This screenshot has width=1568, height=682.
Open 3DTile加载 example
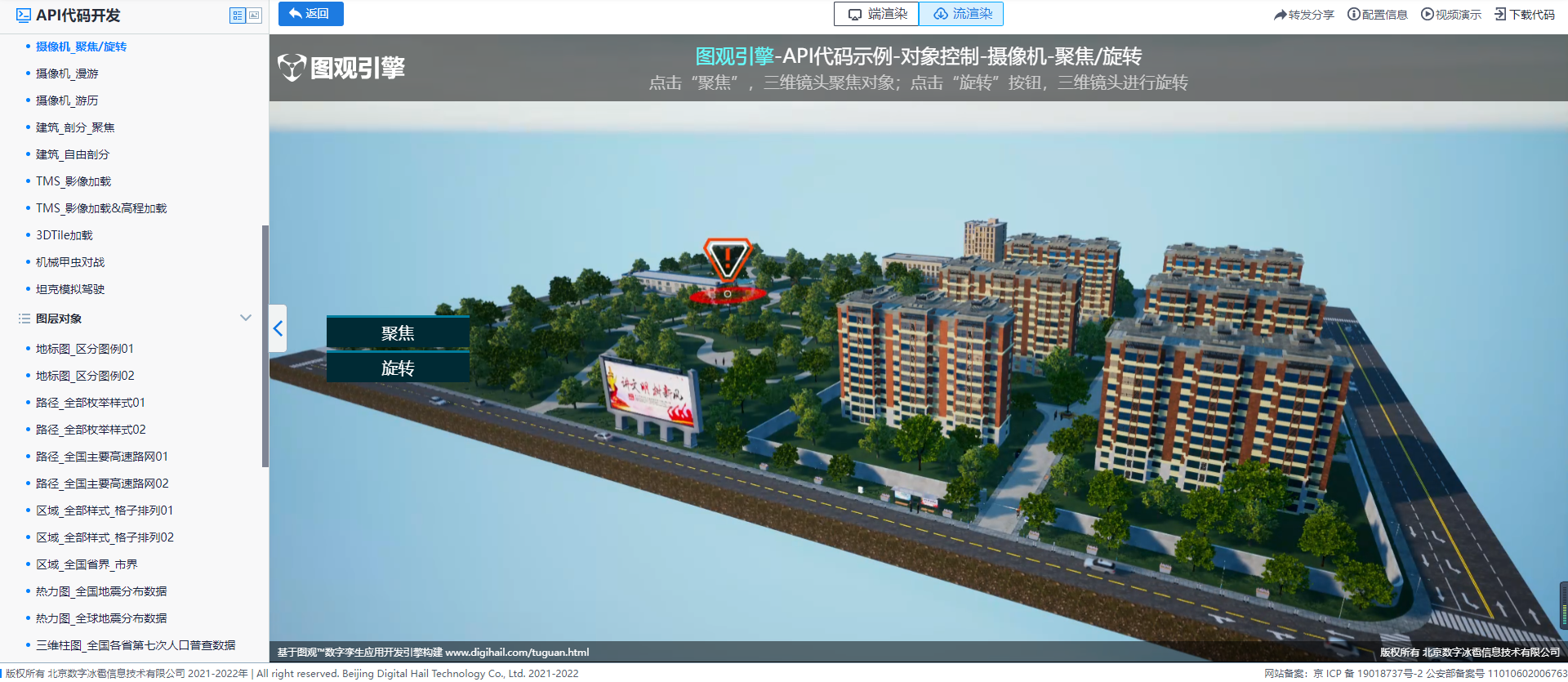(65, 235)
